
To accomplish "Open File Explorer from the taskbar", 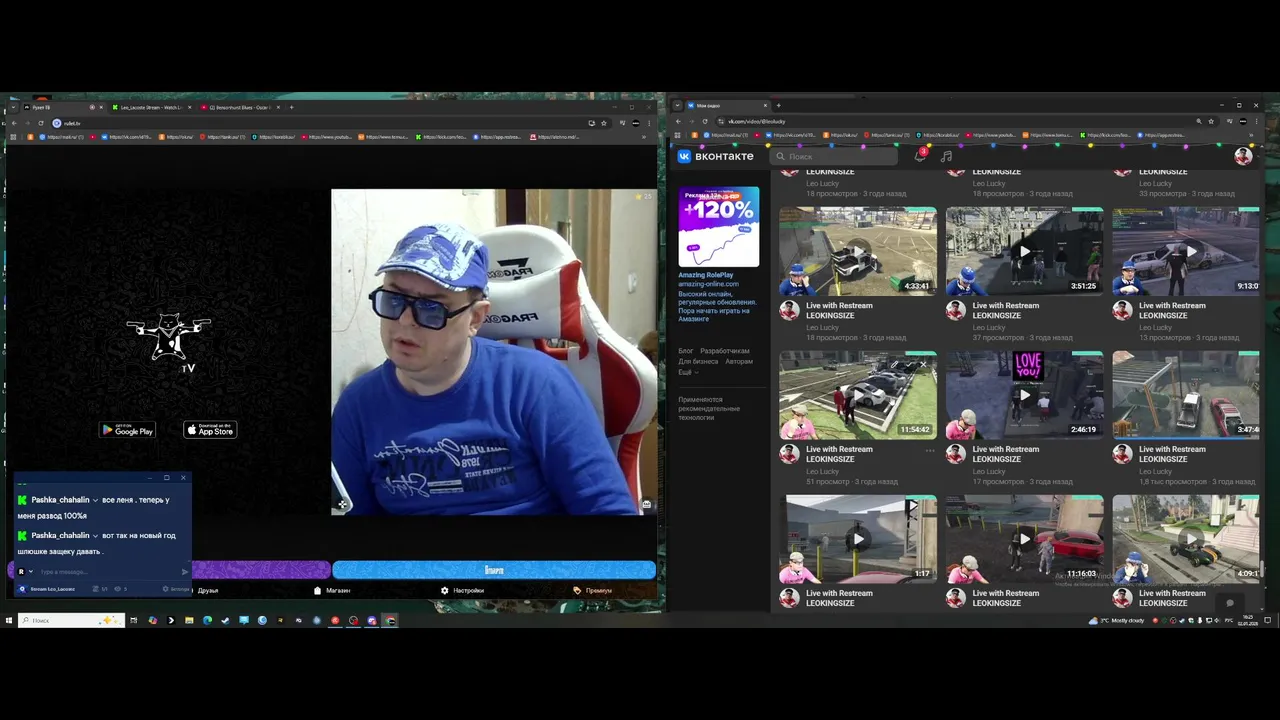I will (189, 620).
